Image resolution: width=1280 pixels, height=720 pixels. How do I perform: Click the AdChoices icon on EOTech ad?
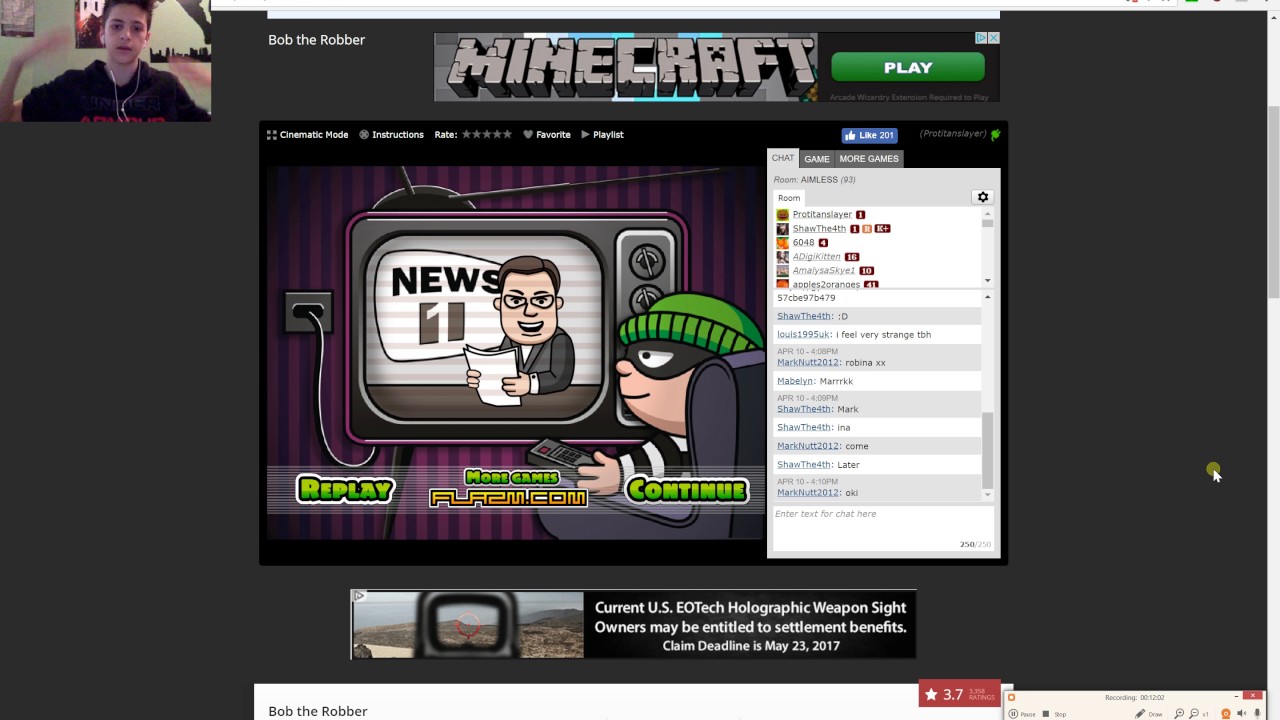(x=358, y=596)
